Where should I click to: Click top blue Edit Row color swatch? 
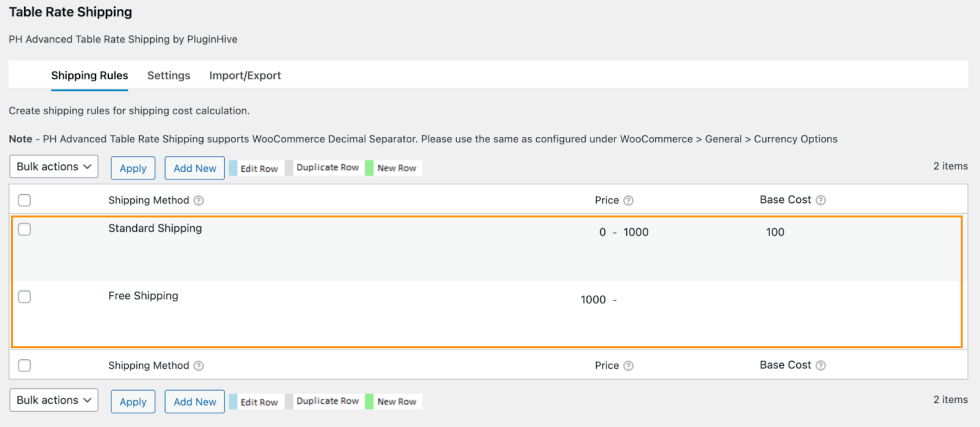tap(233, 168)
